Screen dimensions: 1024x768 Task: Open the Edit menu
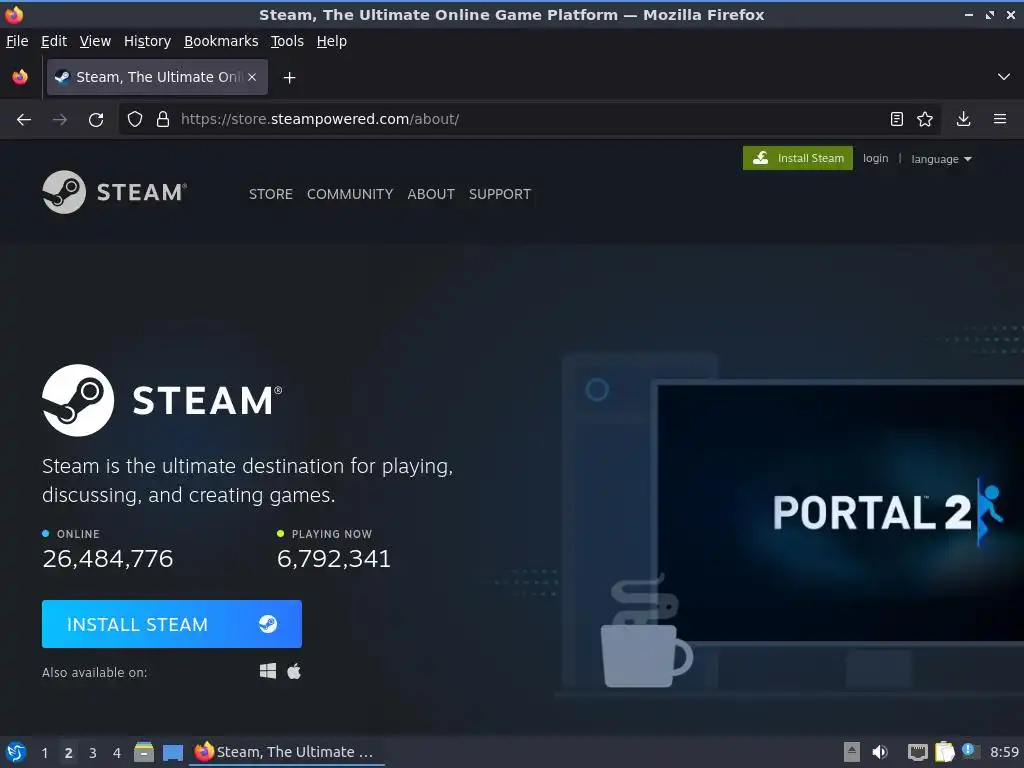pyautogui.click(x=54, y=41)
